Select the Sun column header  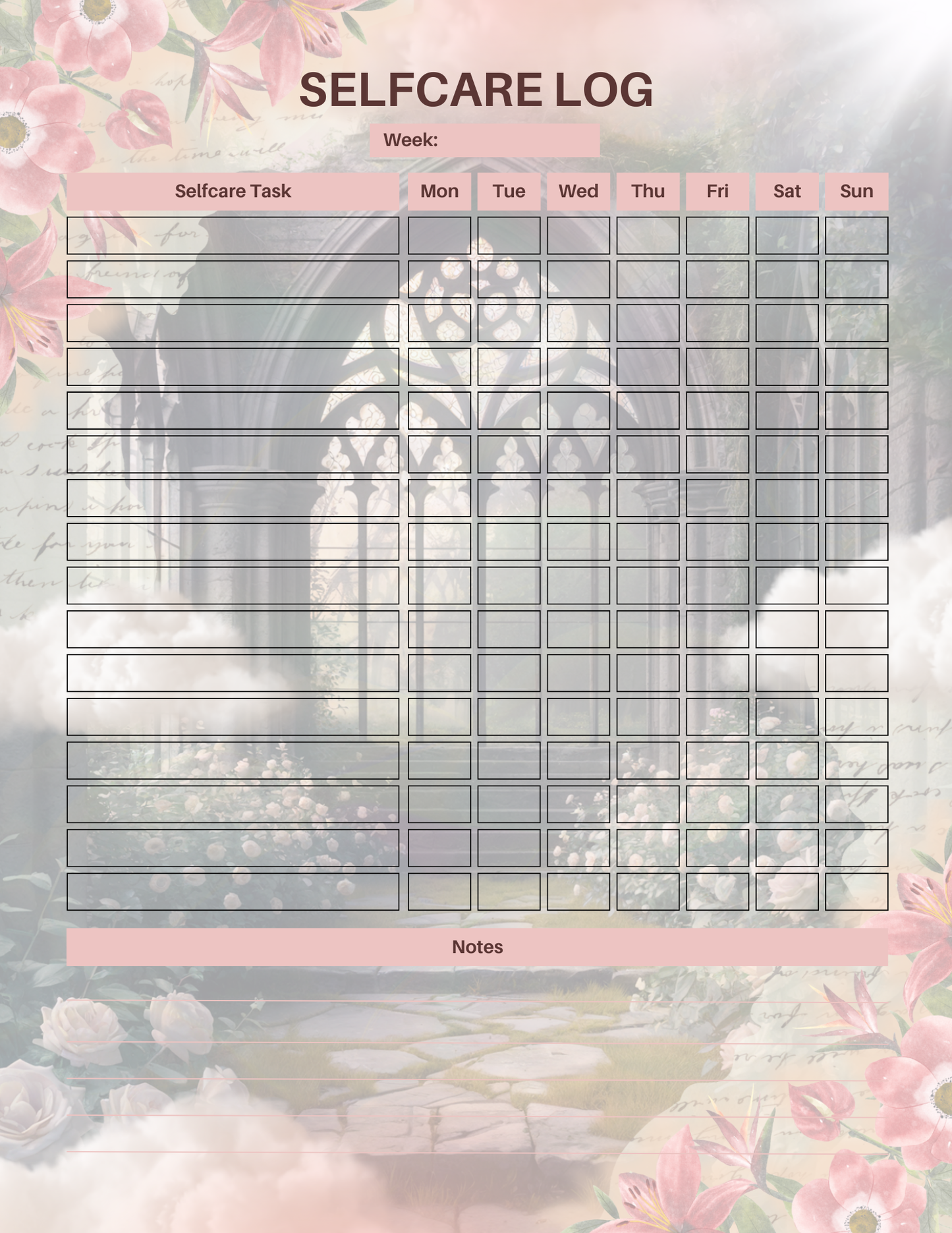(x=856, y=191)
